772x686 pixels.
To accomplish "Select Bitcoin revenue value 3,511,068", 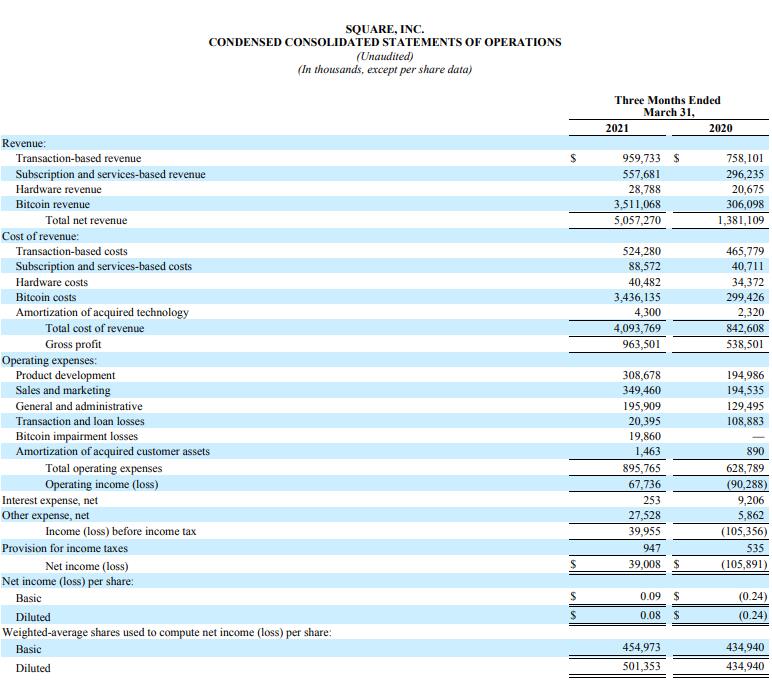I will coord(637,204).
